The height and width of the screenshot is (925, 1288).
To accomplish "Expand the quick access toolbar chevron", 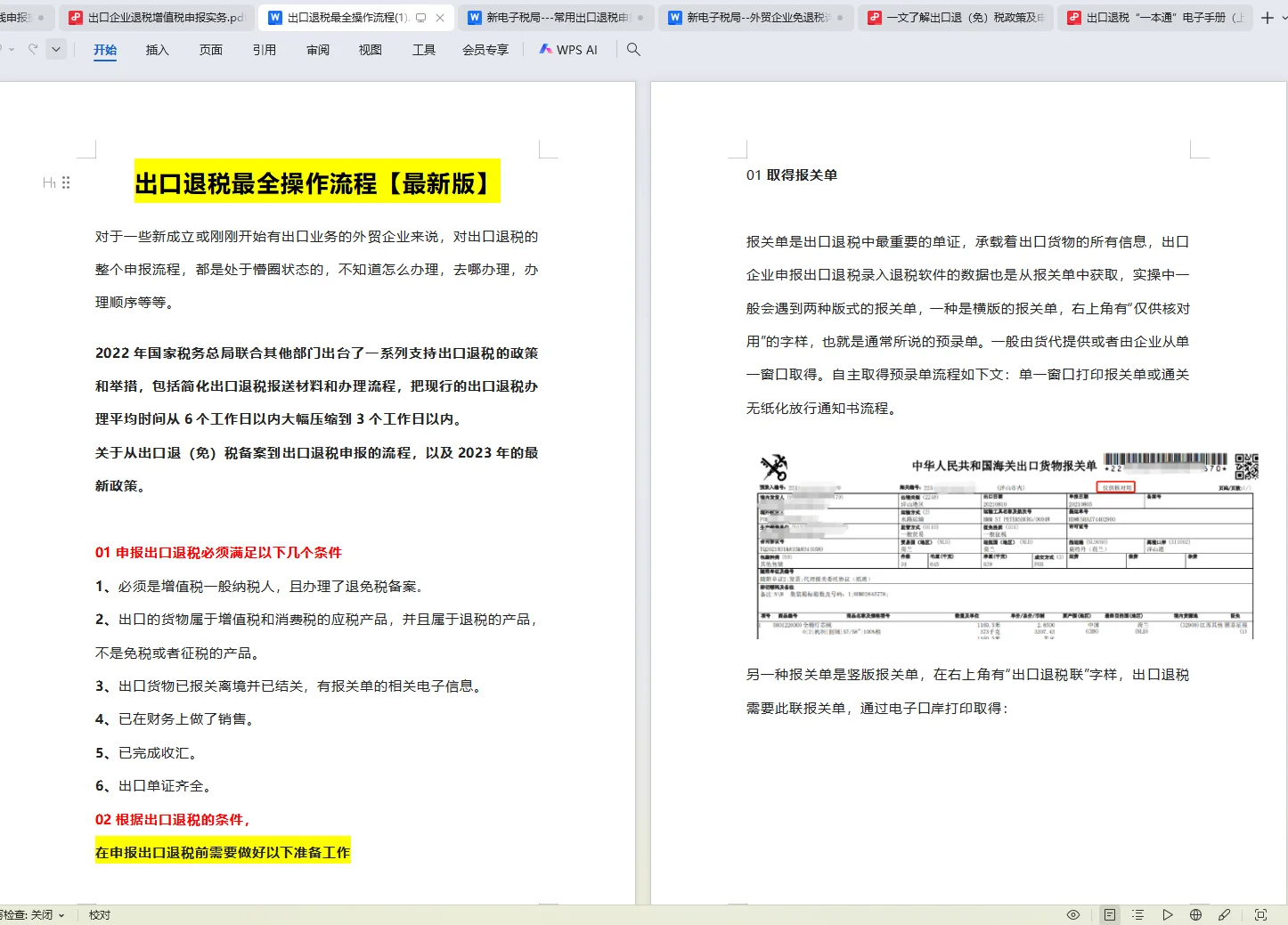I will (55, 49).
